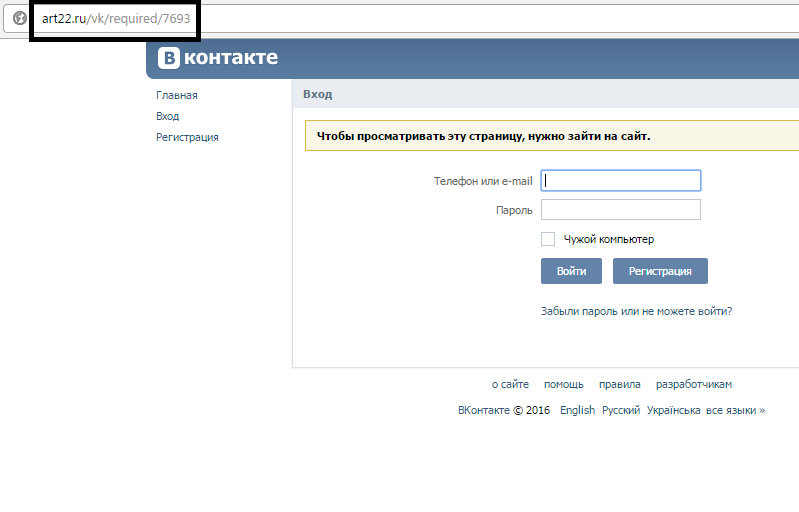Image resolution: width=799 pixels, height=512 pixels.
Task: Open the Забыли пароль или не можете войти link
Action: coord(636,311)
